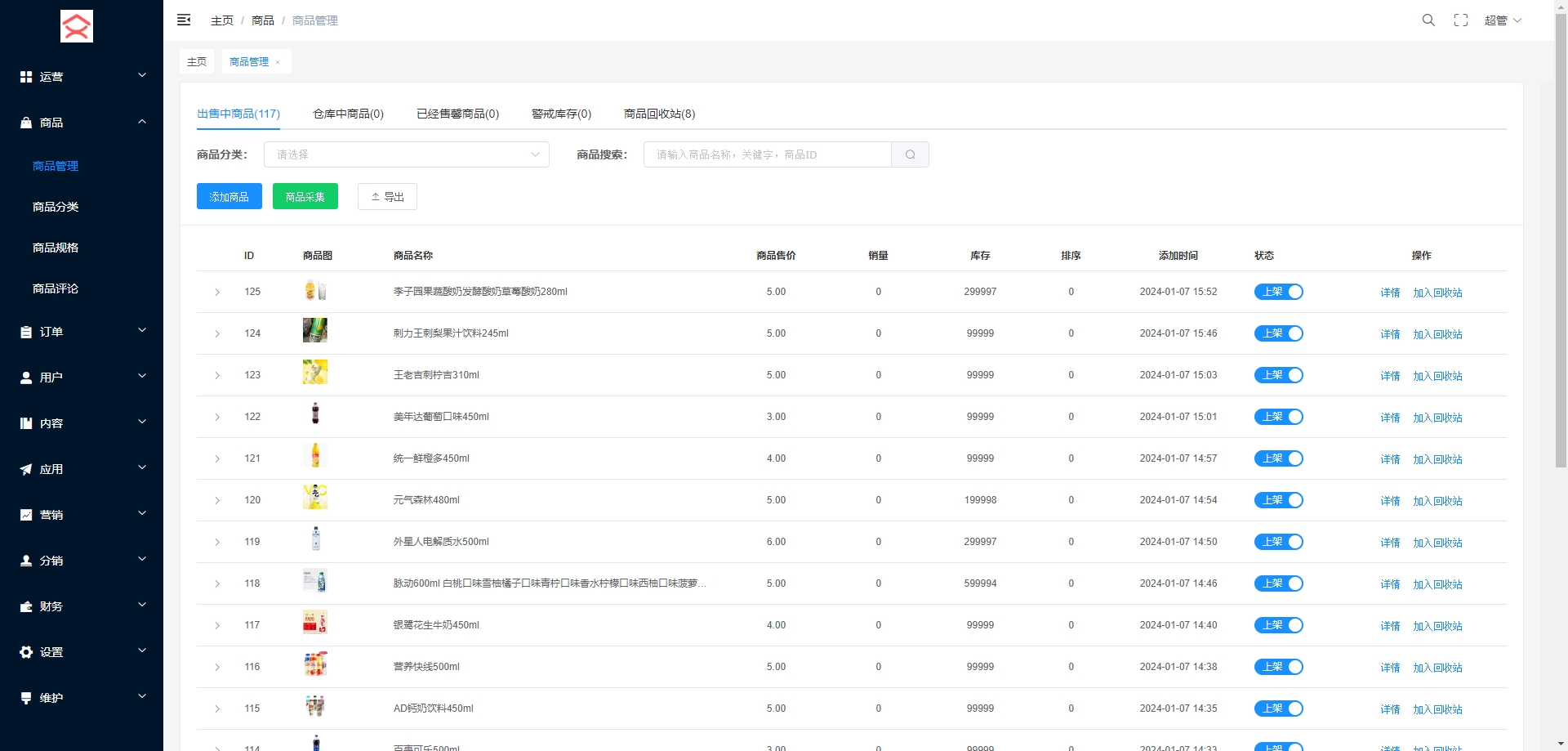Close the 商品管理 page tab

pyautogui.click(x=278, y=62)
